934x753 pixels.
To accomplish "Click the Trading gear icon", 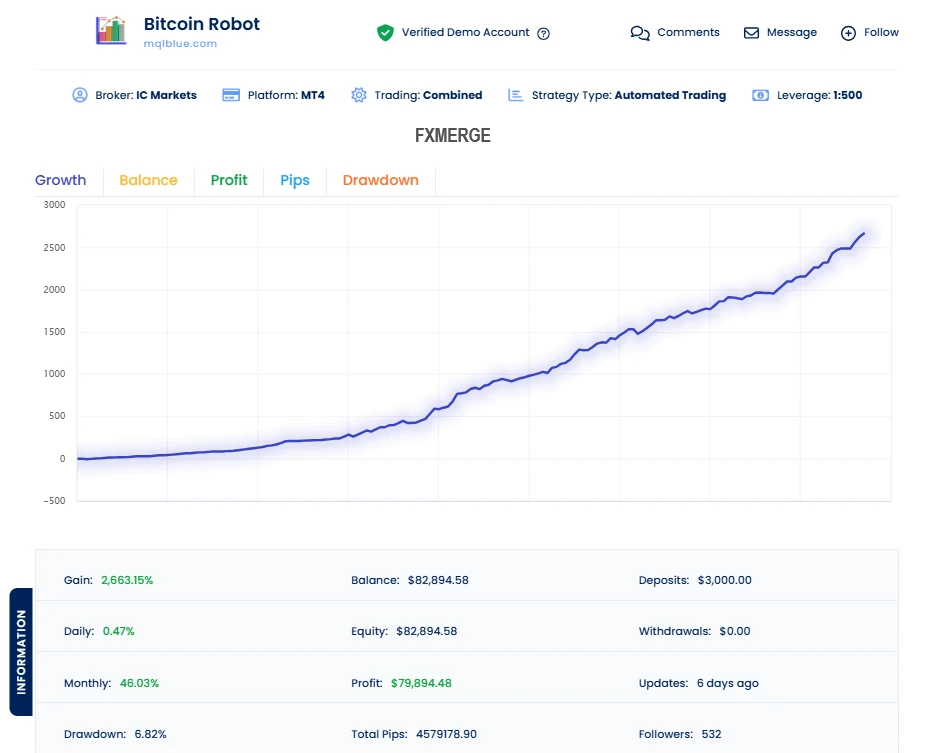I will click(x=359, y=95).
